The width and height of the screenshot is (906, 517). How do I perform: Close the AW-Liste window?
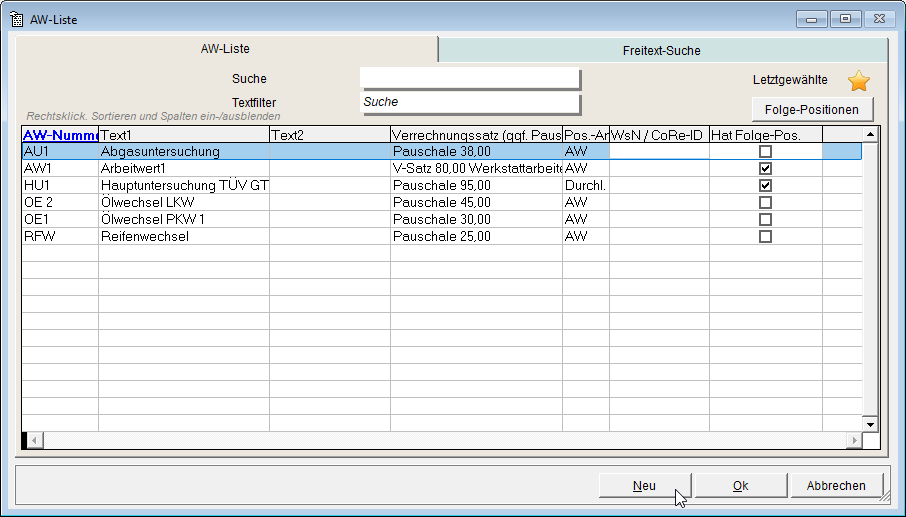(879, 19)
